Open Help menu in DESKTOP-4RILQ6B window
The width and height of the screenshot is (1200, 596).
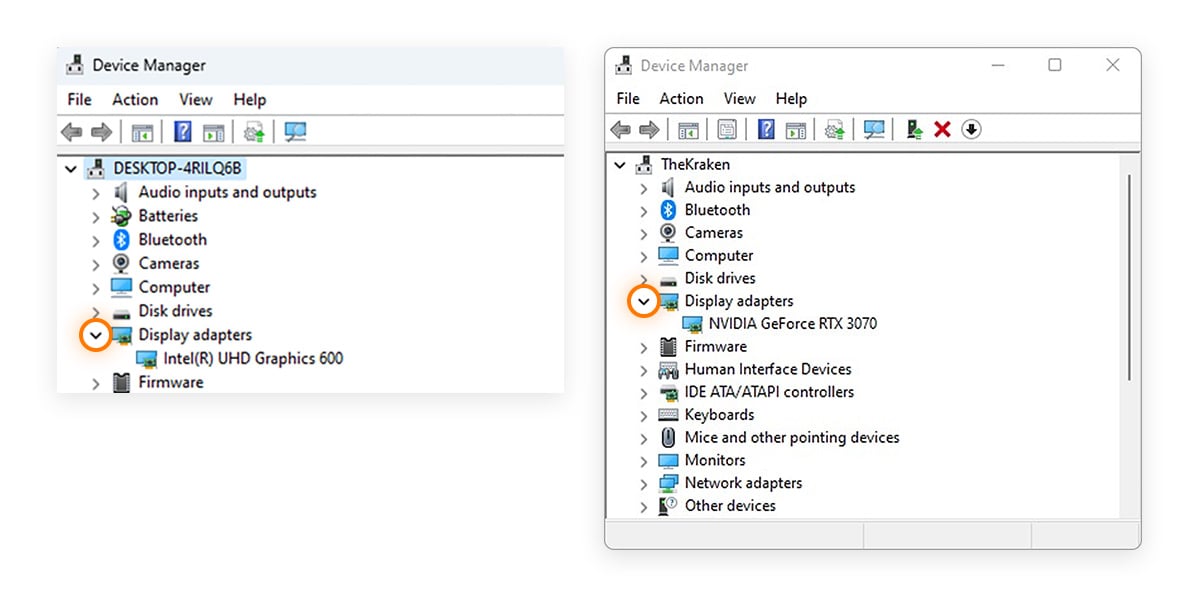[250, 99]
